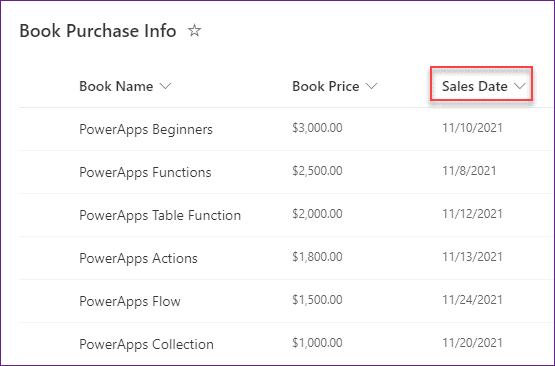Image resolution: width=555 pixels, height=366 pixels.
Task: Open the PowerApps Actions item
Action: pos(138,258)
